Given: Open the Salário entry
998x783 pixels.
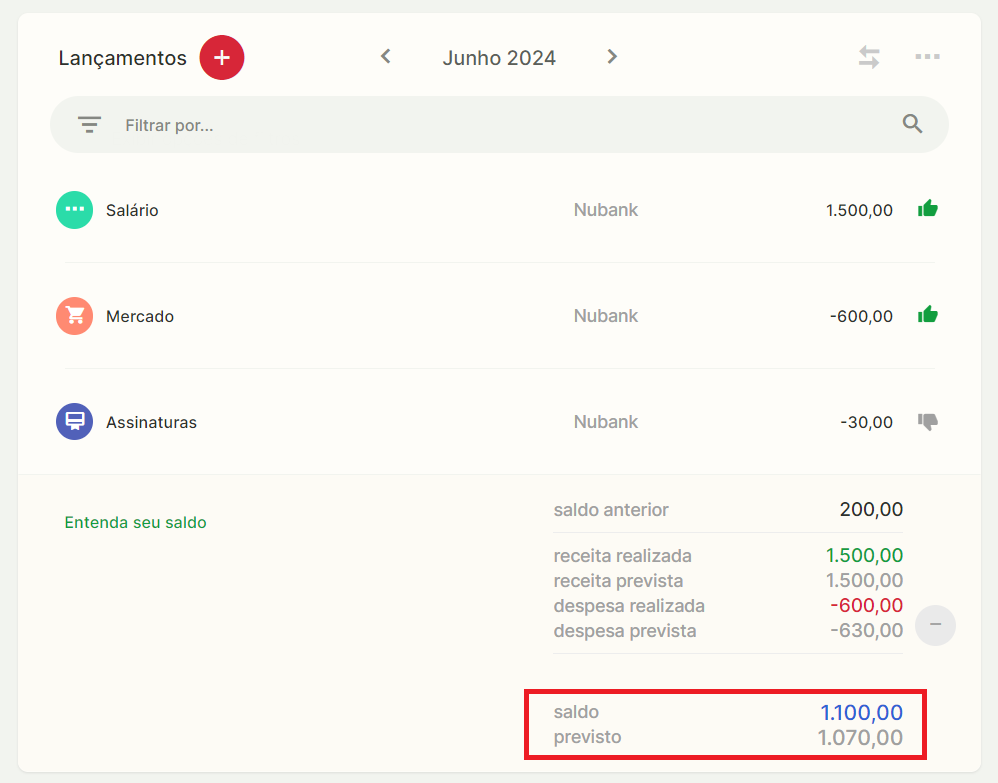Looking at the screenshot, I should (x=499, y=210).
